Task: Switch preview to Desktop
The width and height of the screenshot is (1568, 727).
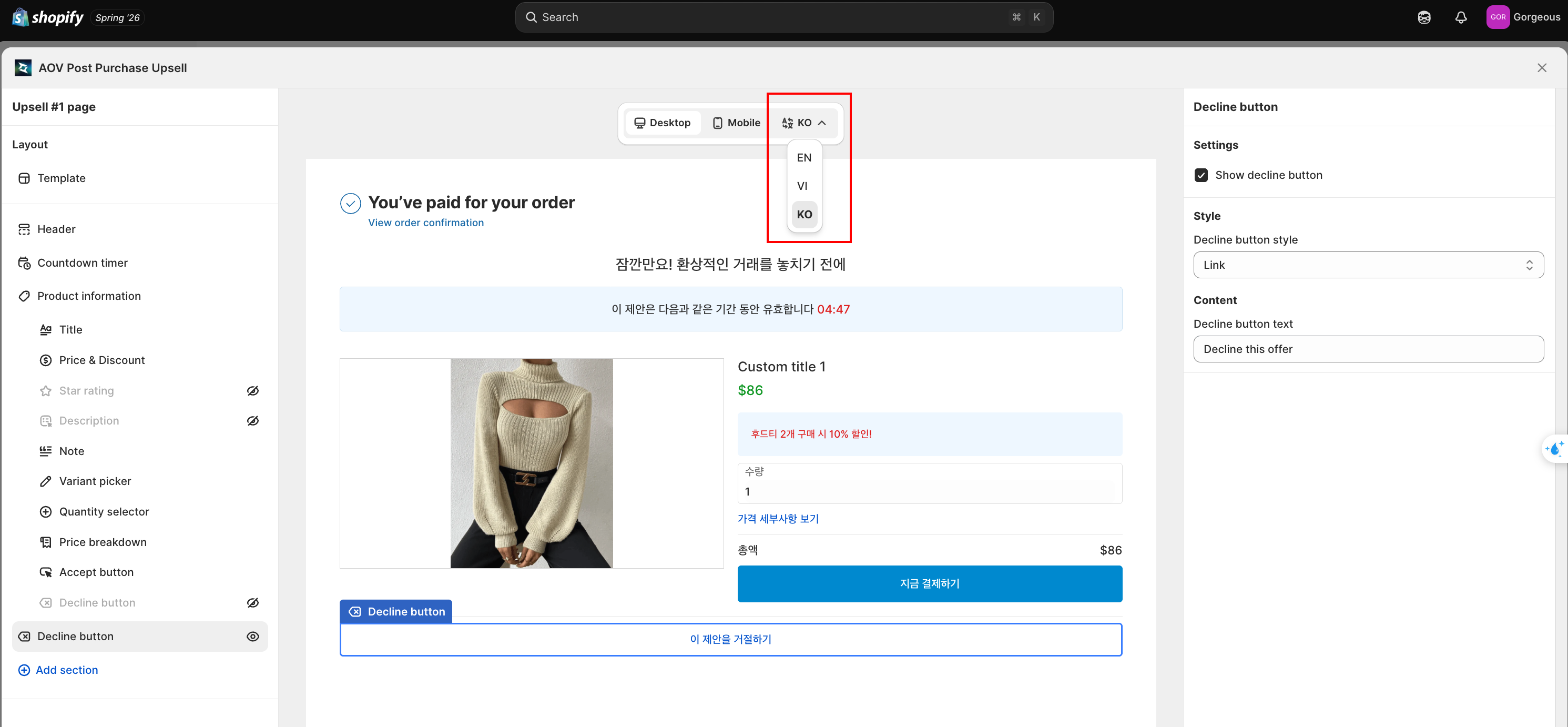Action: [662, 123]
